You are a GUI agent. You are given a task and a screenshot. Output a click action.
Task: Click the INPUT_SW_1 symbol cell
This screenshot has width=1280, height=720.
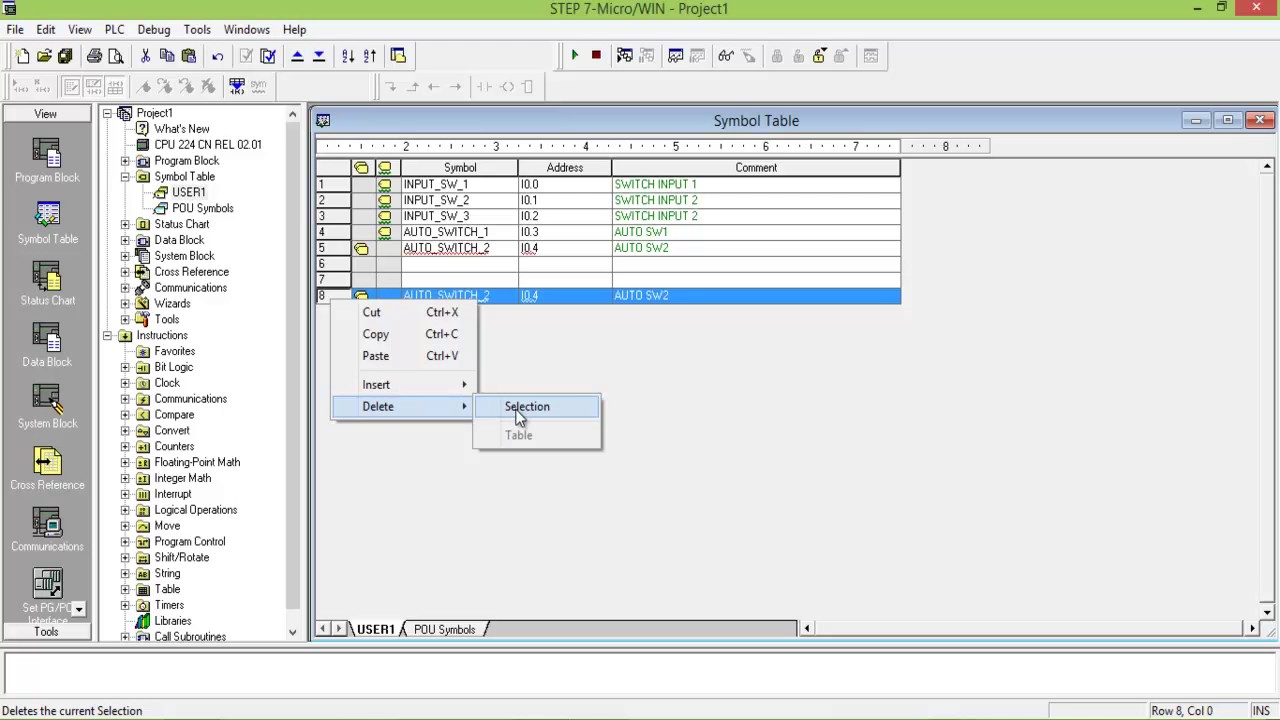pyautogui.click(x=460, y=185)
